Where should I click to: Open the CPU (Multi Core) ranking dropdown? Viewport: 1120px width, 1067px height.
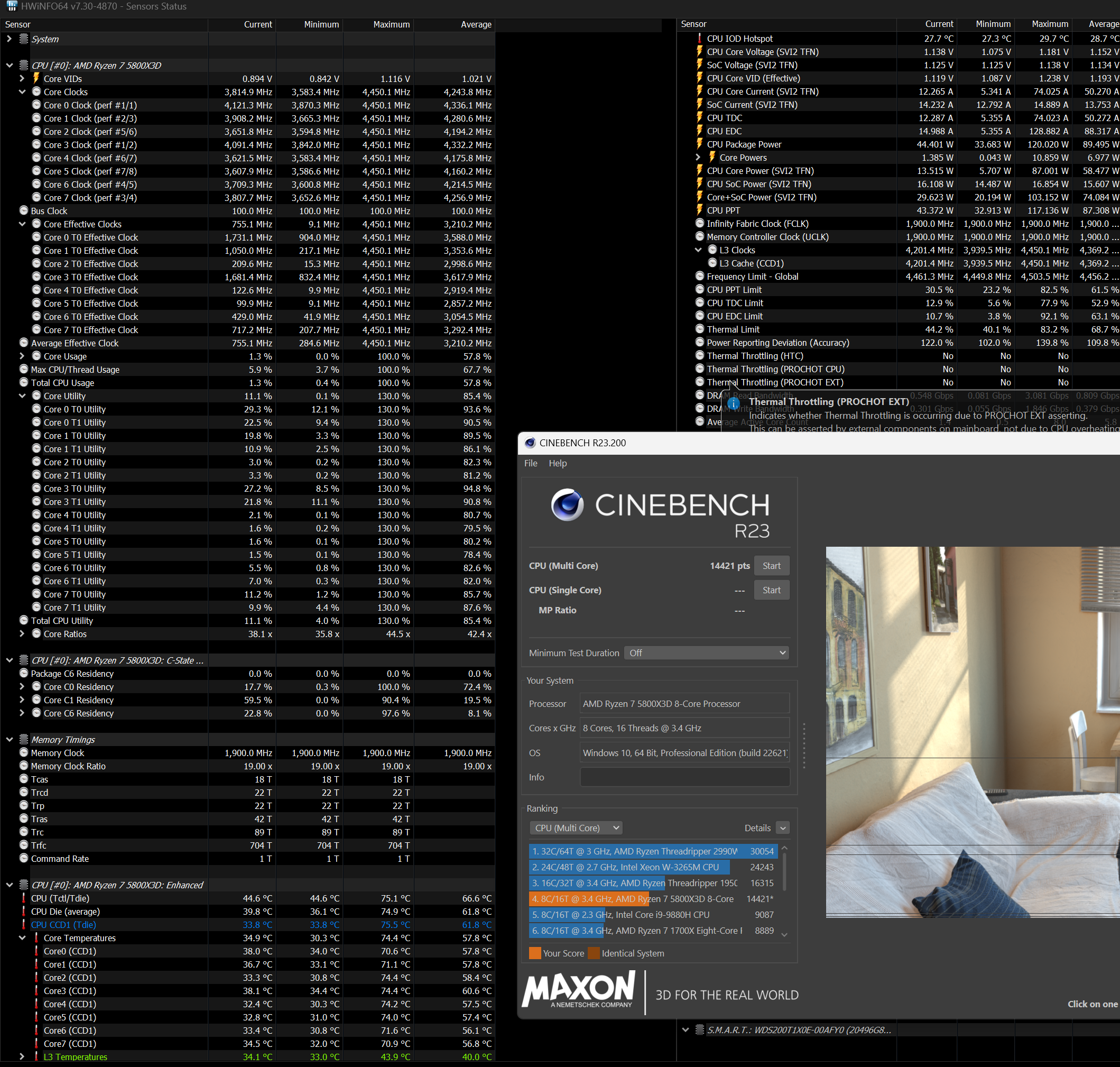(x=576, y=828)
